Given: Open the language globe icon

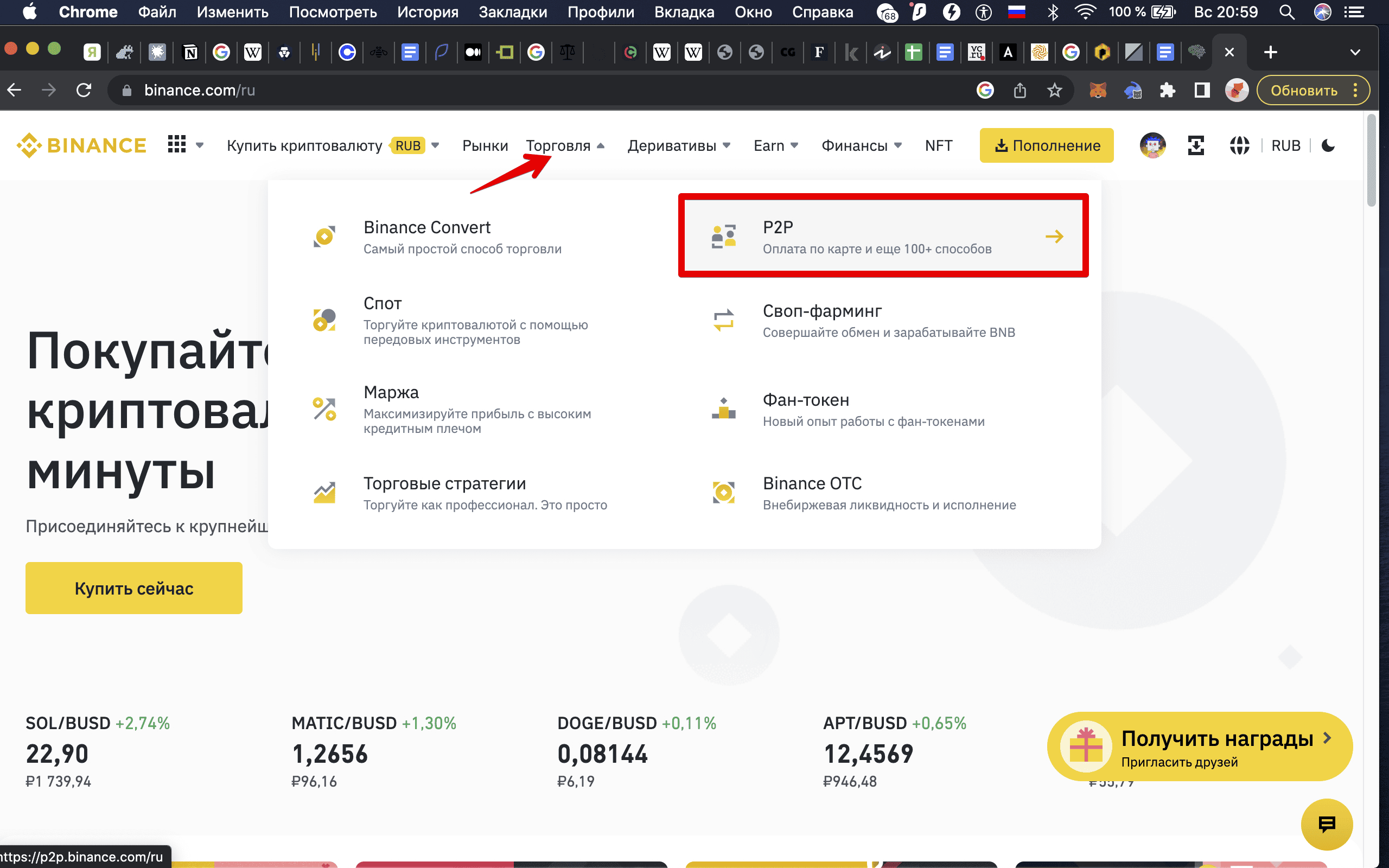Looking at the screenshot, I should (1239, 145).
